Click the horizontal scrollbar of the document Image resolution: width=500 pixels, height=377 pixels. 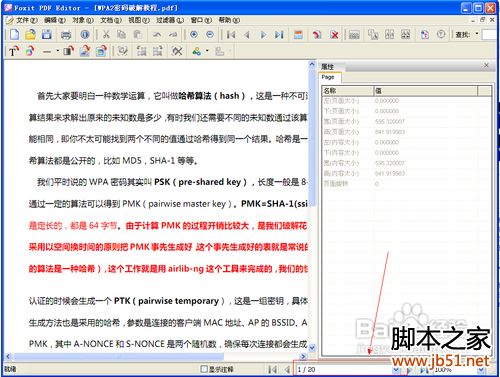click(x=119, y=356)
